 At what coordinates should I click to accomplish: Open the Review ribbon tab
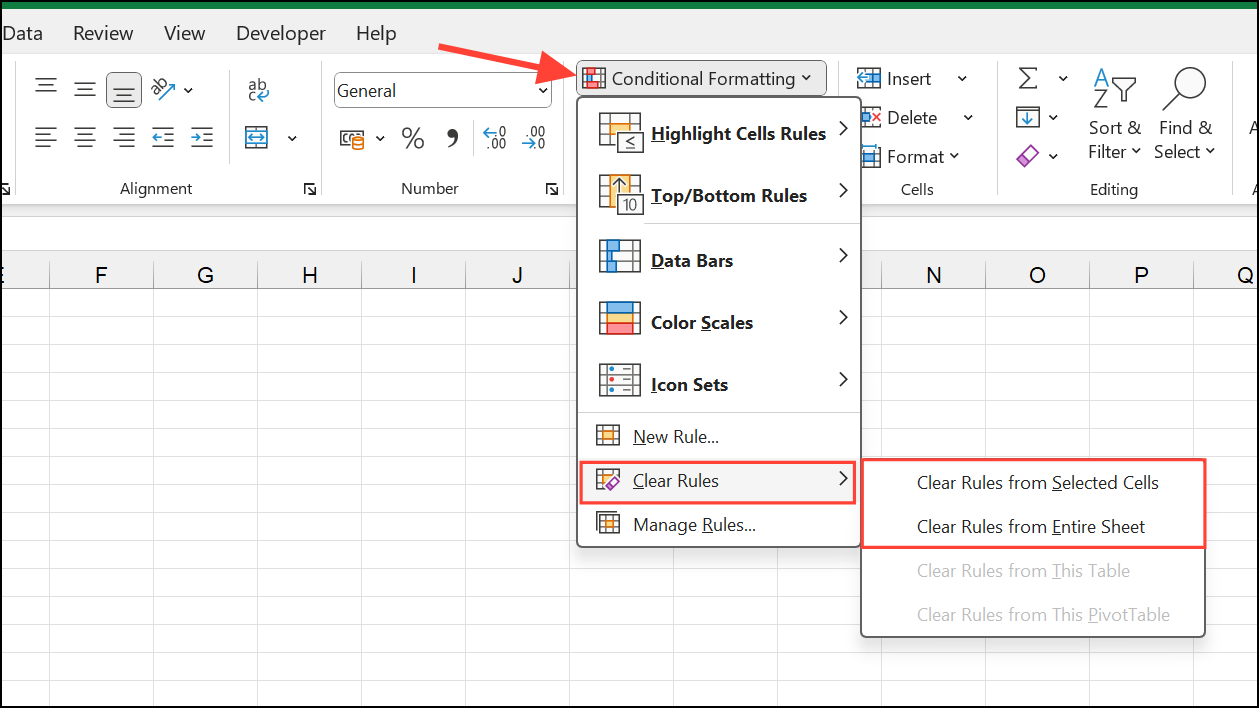(x=103, y=33)
